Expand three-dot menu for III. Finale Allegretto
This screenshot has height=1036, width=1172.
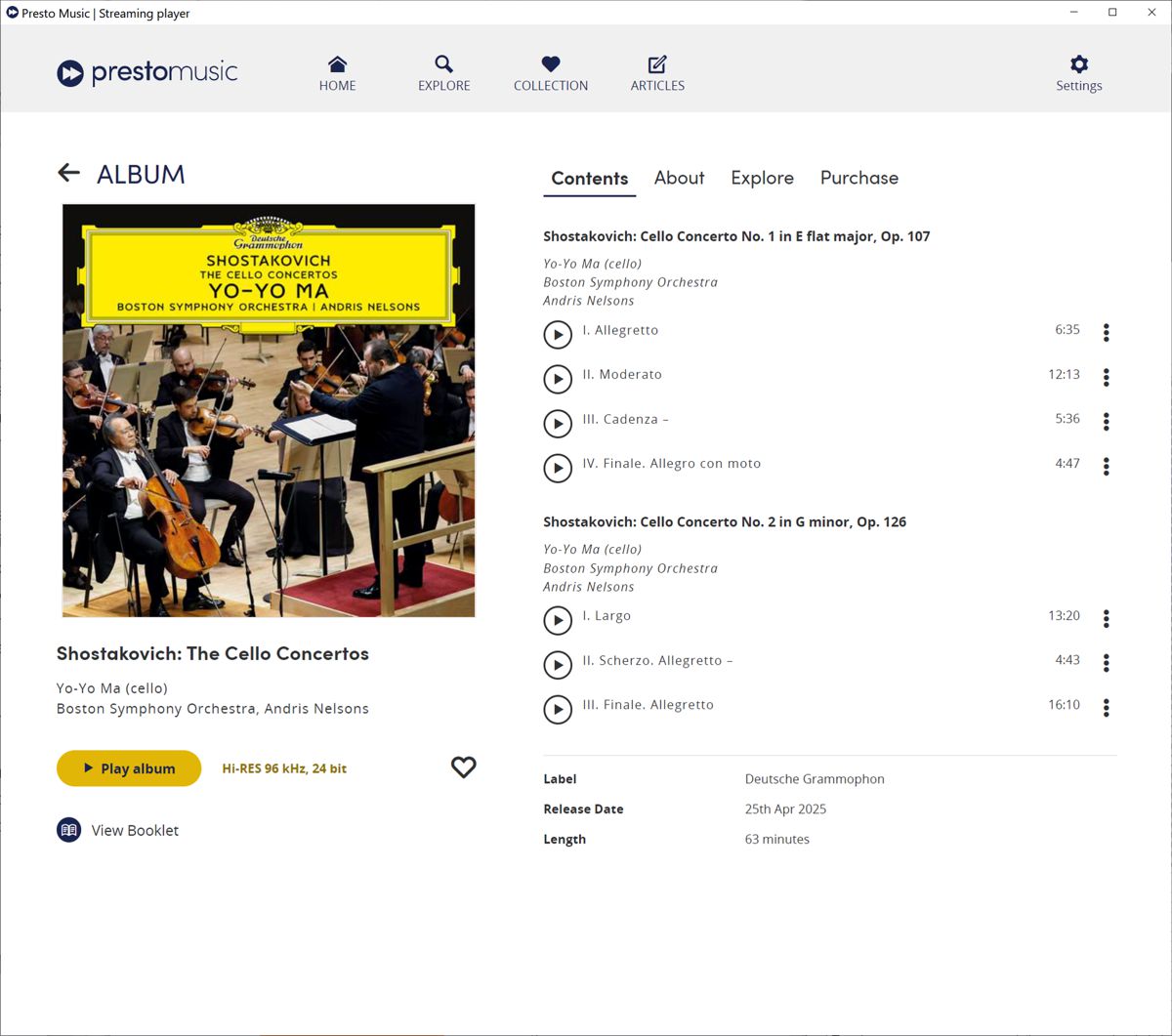[x=1106, y=708]
